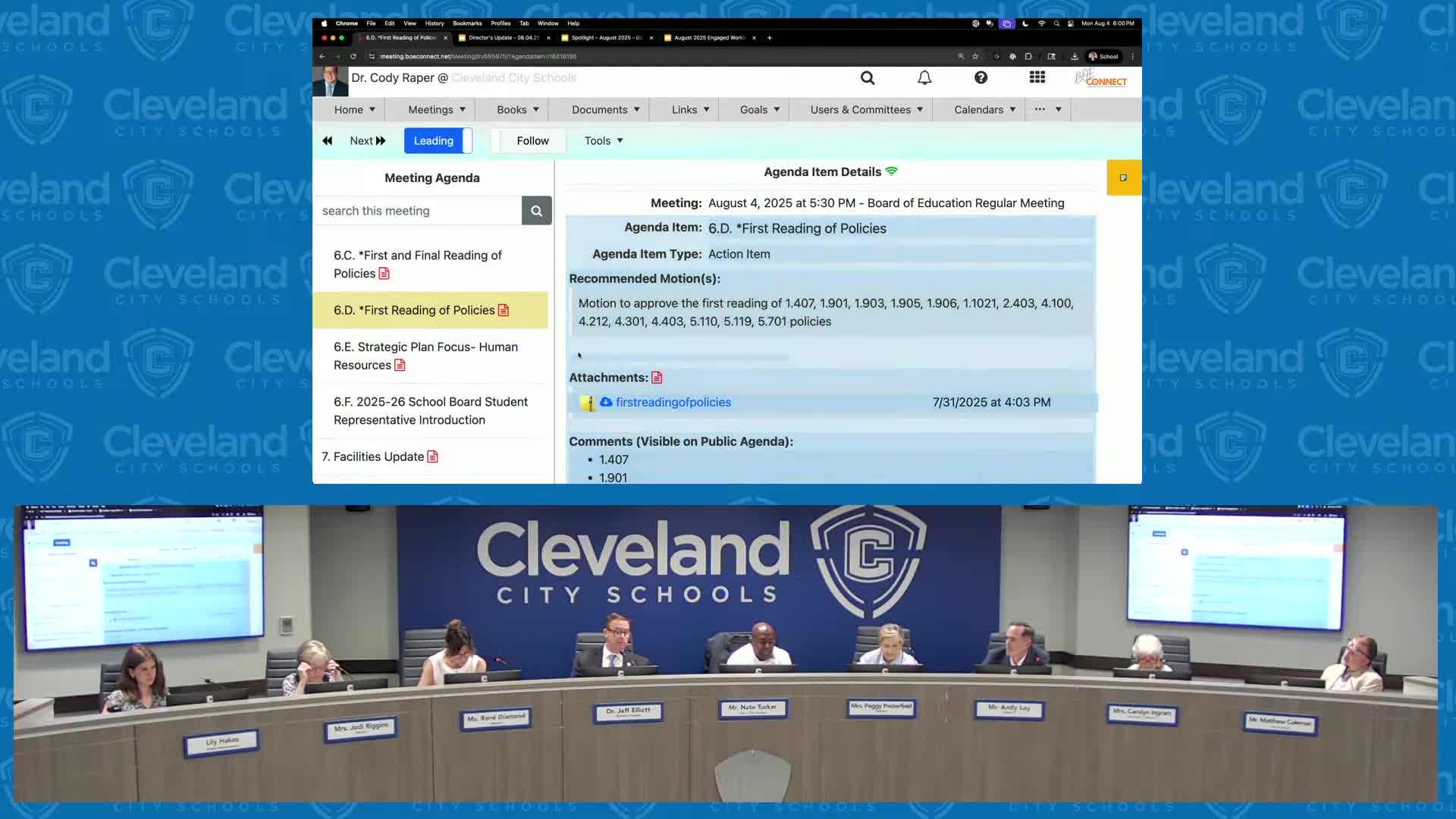Image resolution: width=1456 pixels, height=819 pixels.
Task: Click the search magnifier icon in header
Action: [x=868, y=78]
